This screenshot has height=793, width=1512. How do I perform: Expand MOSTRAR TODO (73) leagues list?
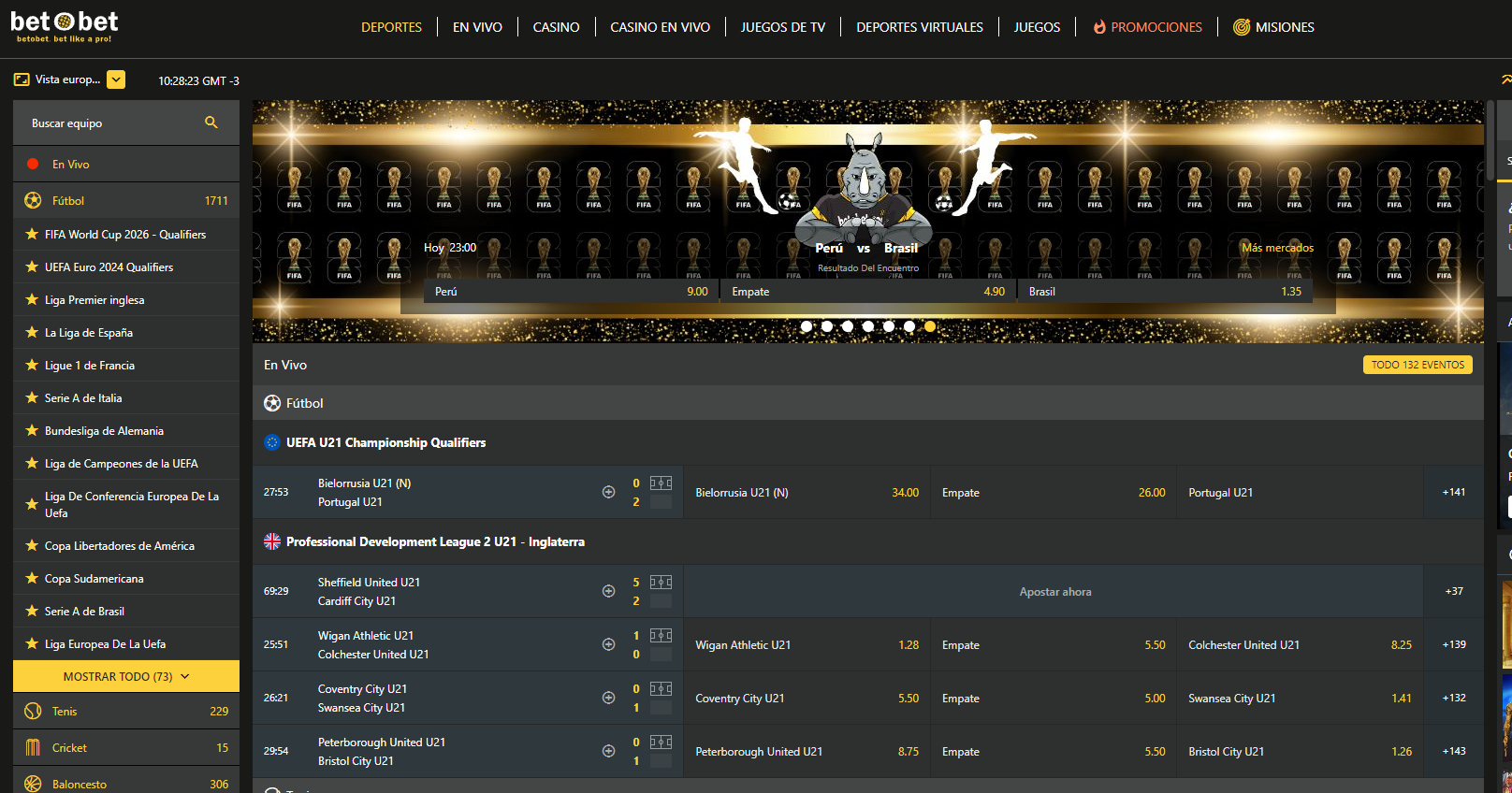click(126, 676)
